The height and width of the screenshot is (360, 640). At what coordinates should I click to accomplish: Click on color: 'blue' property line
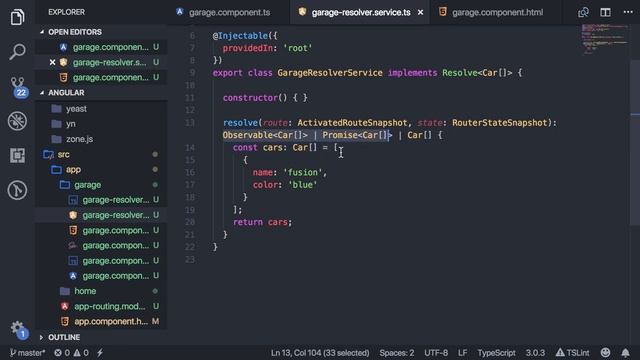click(x=284, y=184)
